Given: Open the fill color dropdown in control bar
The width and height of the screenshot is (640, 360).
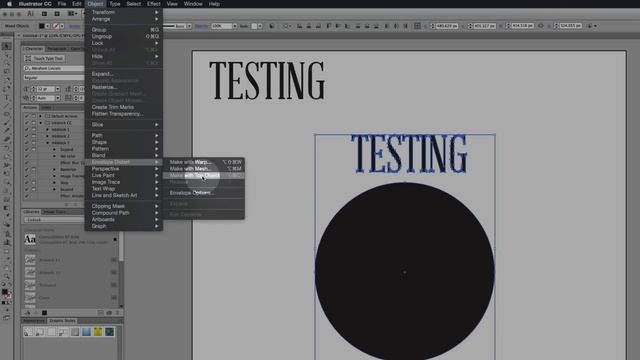Looking at the screenshot, I should [48, 26].
